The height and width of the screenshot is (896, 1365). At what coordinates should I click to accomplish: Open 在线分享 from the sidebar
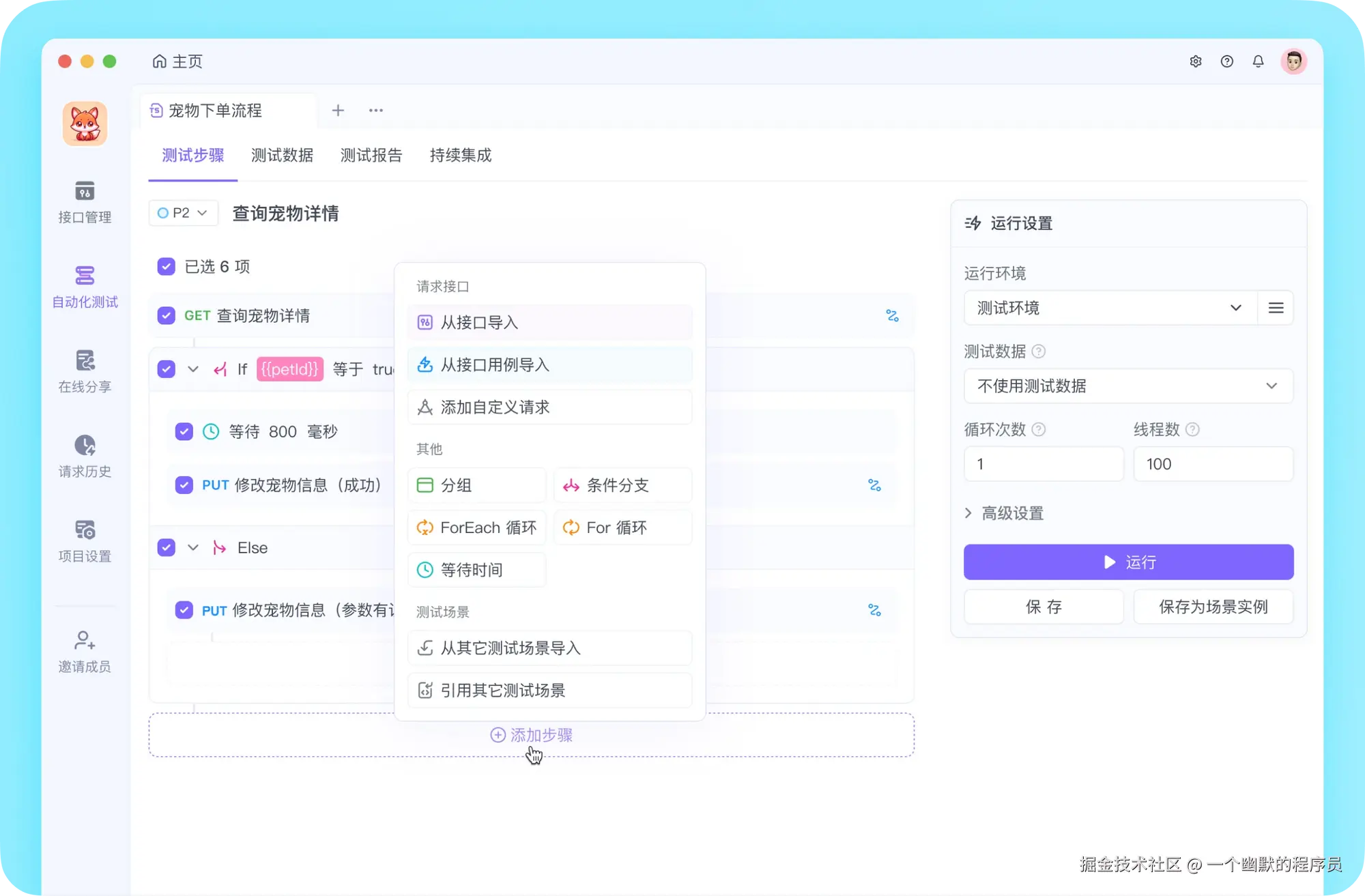tap(85, 371)
